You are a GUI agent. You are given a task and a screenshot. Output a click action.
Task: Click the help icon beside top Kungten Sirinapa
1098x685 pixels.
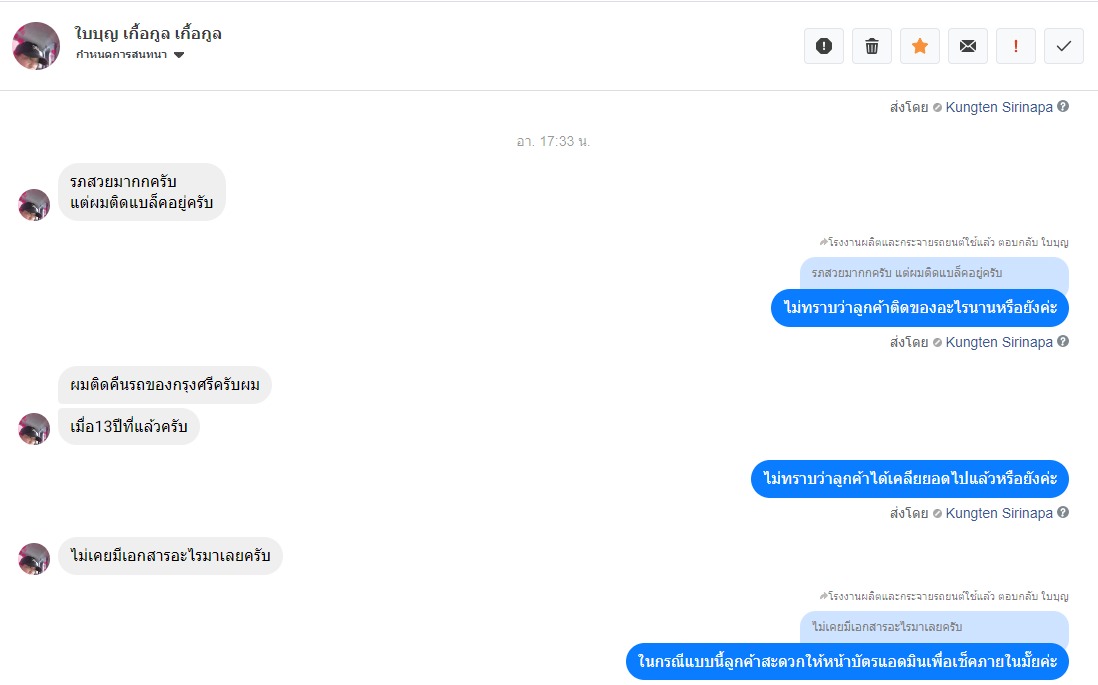tap(1063, 106)
